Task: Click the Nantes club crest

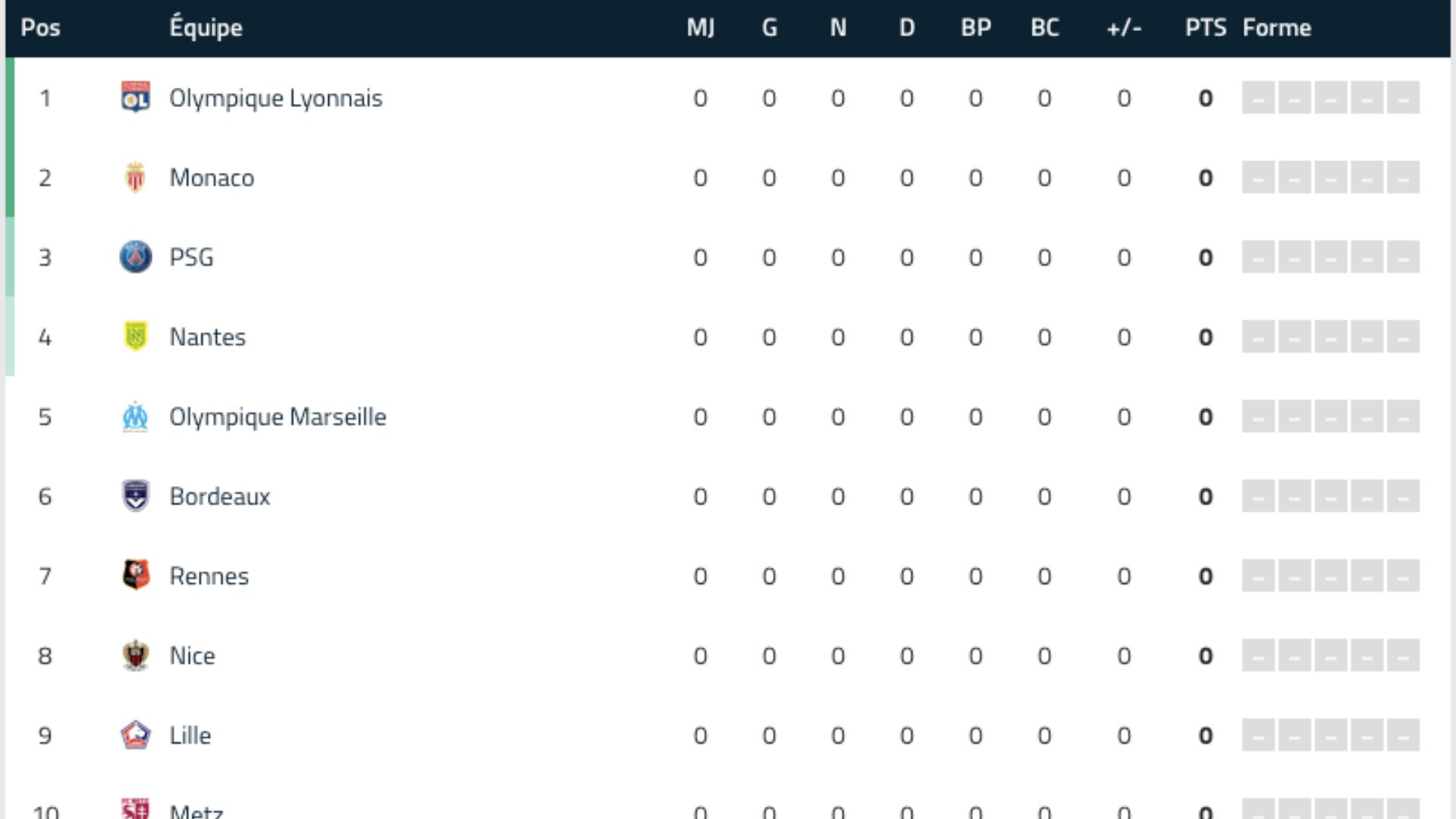Action: pyautogui.click(x=136, y=337)
